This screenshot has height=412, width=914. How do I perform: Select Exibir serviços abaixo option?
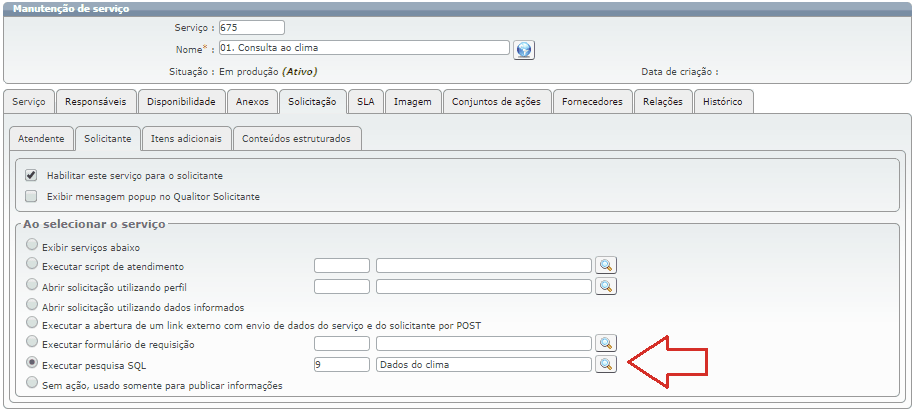34,245
